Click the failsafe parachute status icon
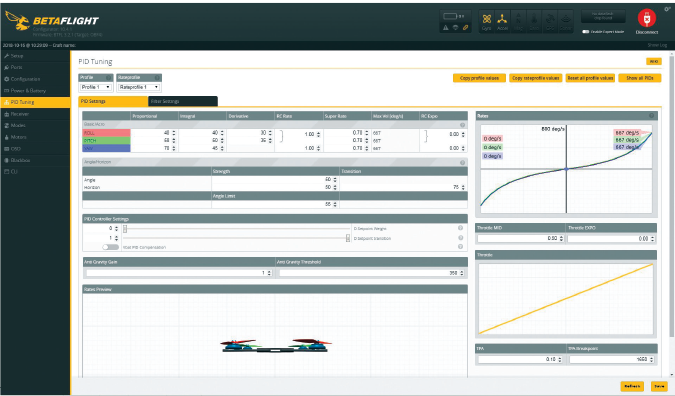This screenshot has width=675, height=396. point(455,28)
